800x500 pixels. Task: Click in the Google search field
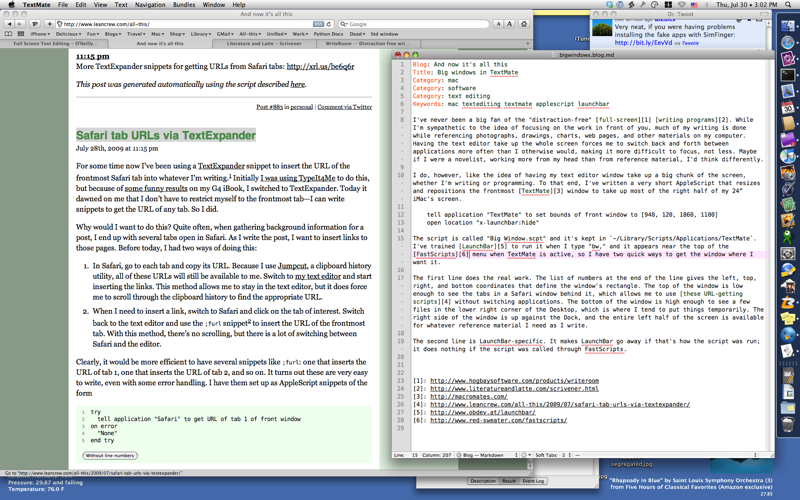pyautogui.click(x=414, y=24)
